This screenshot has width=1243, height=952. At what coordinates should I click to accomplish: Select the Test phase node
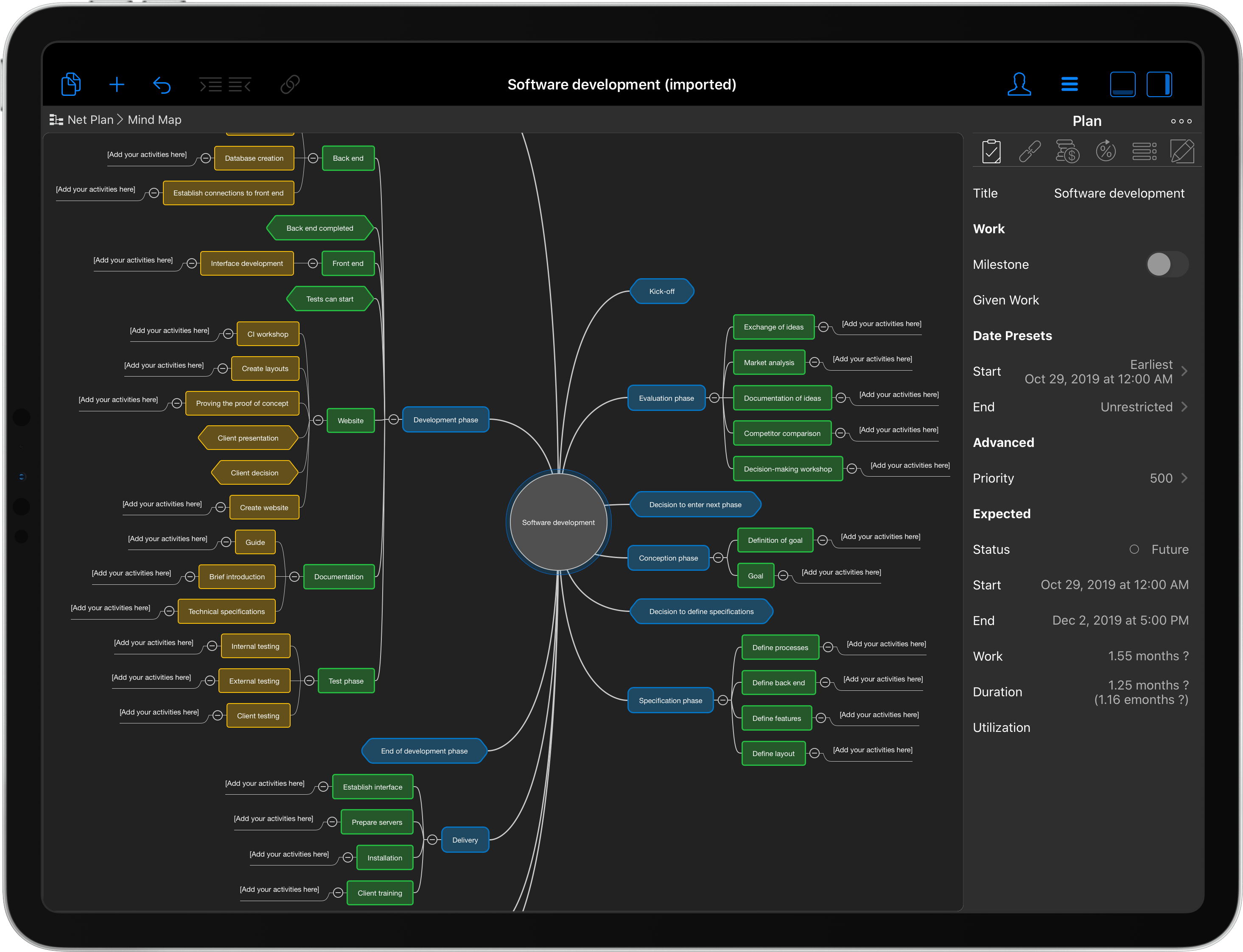pyautogui.click(x=346, y=681)
